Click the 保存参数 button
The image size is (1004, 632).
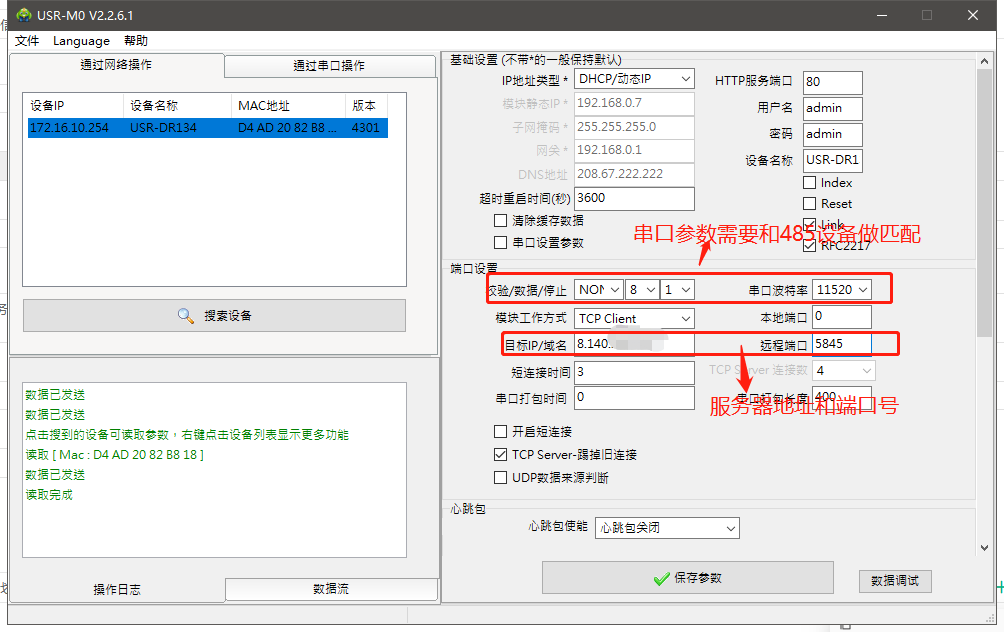coord(688,578)
